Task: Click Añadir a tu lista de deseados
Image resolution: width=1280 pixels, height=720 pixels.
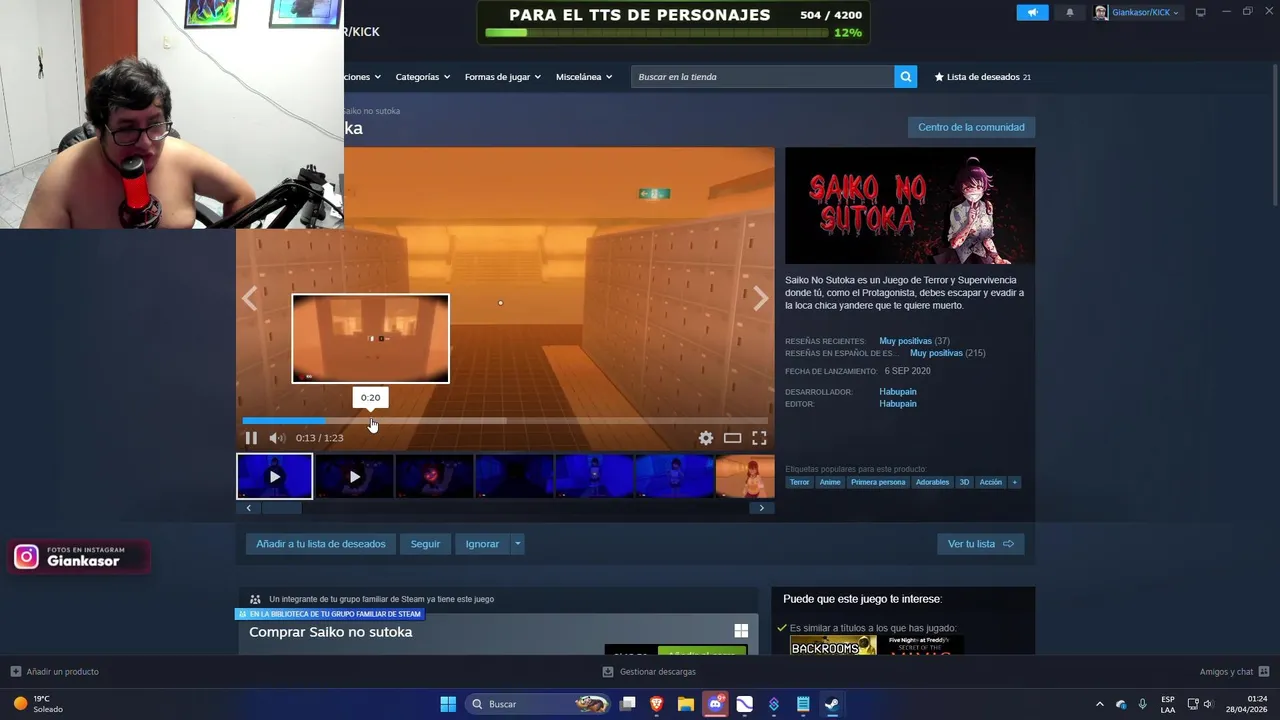Action: 320,544
